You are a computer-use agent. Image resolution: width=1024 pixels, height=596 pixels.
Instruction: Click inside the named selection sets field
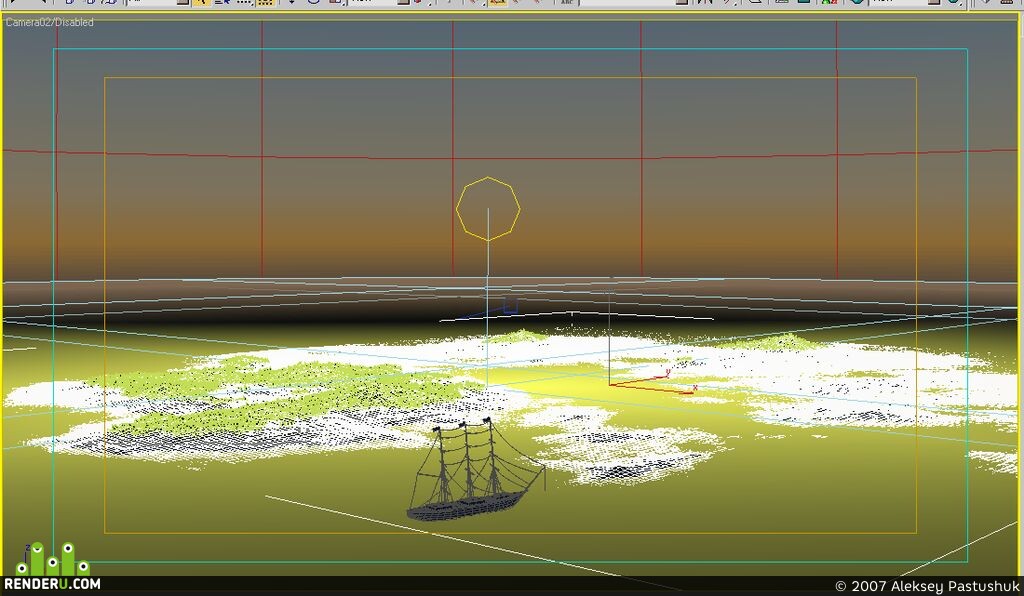pos(627,3)
